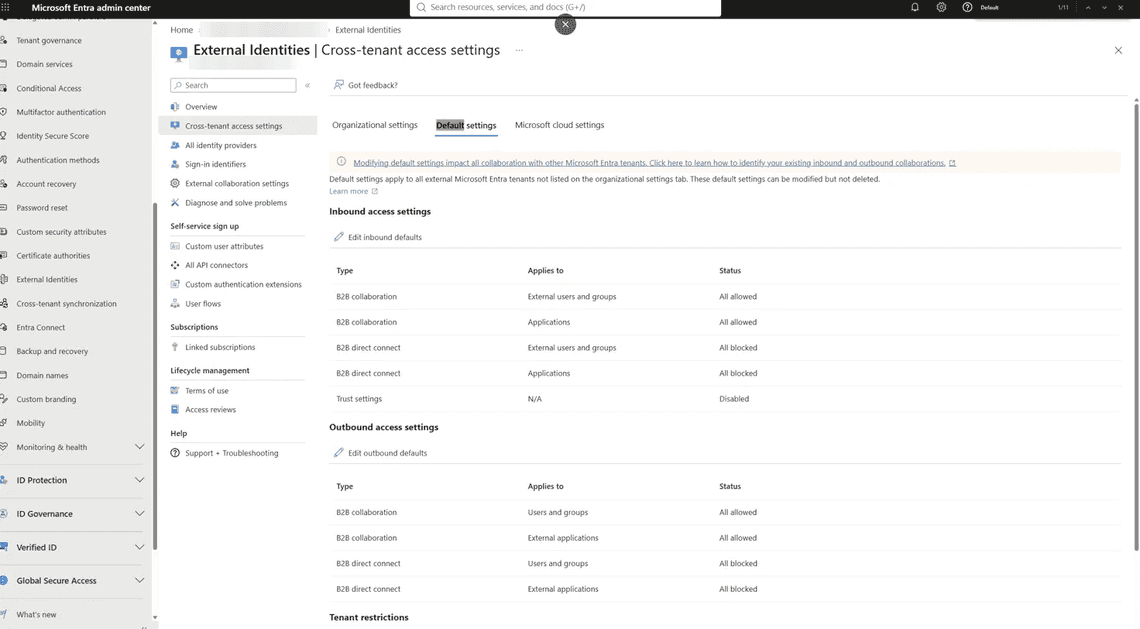Click the external link icon beside Learn more
The image size is (1140, 629).
[x=375, y=191]
